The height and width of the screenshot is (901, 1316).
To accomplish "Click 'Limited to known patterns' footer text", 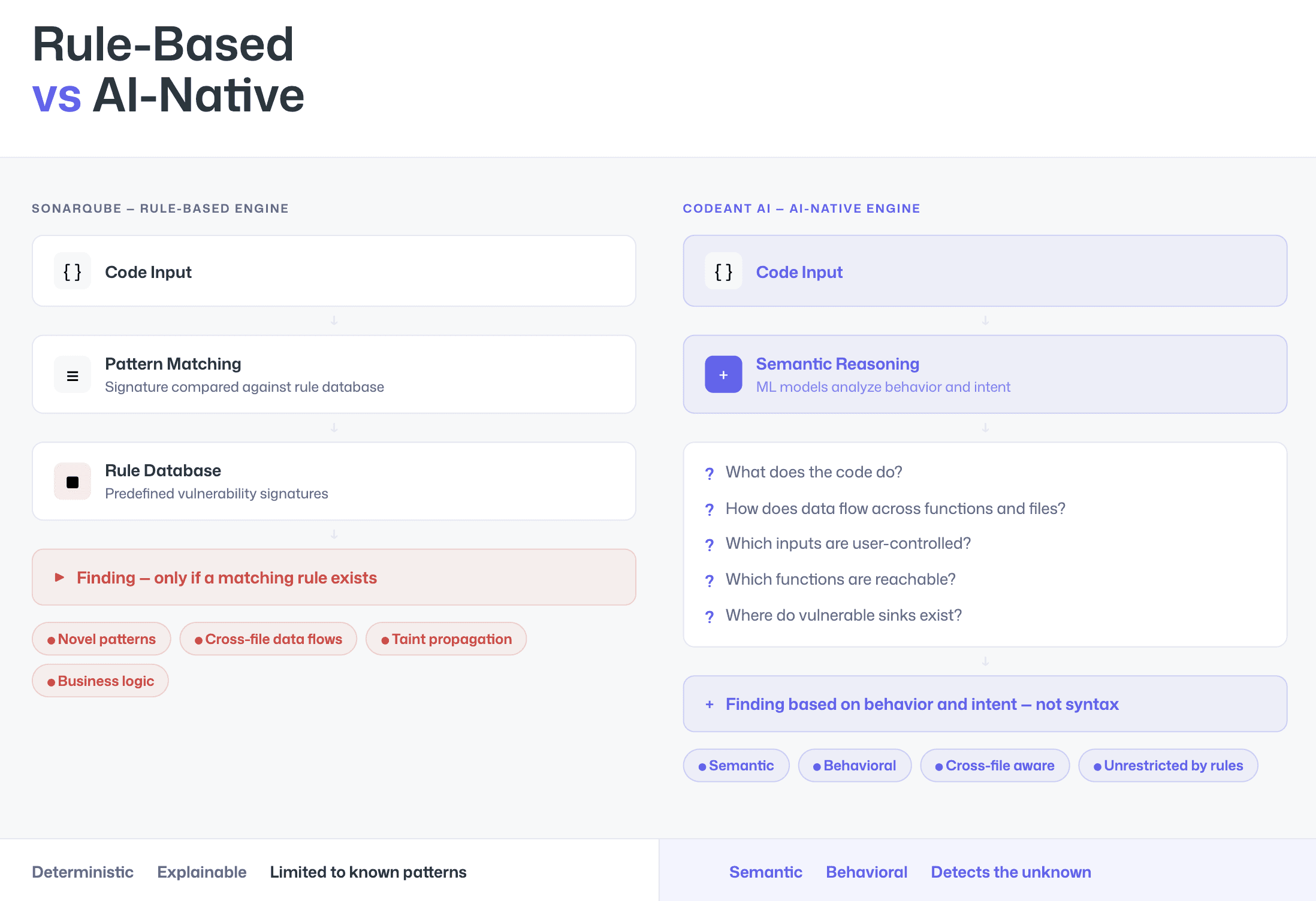I will point(368,872).
